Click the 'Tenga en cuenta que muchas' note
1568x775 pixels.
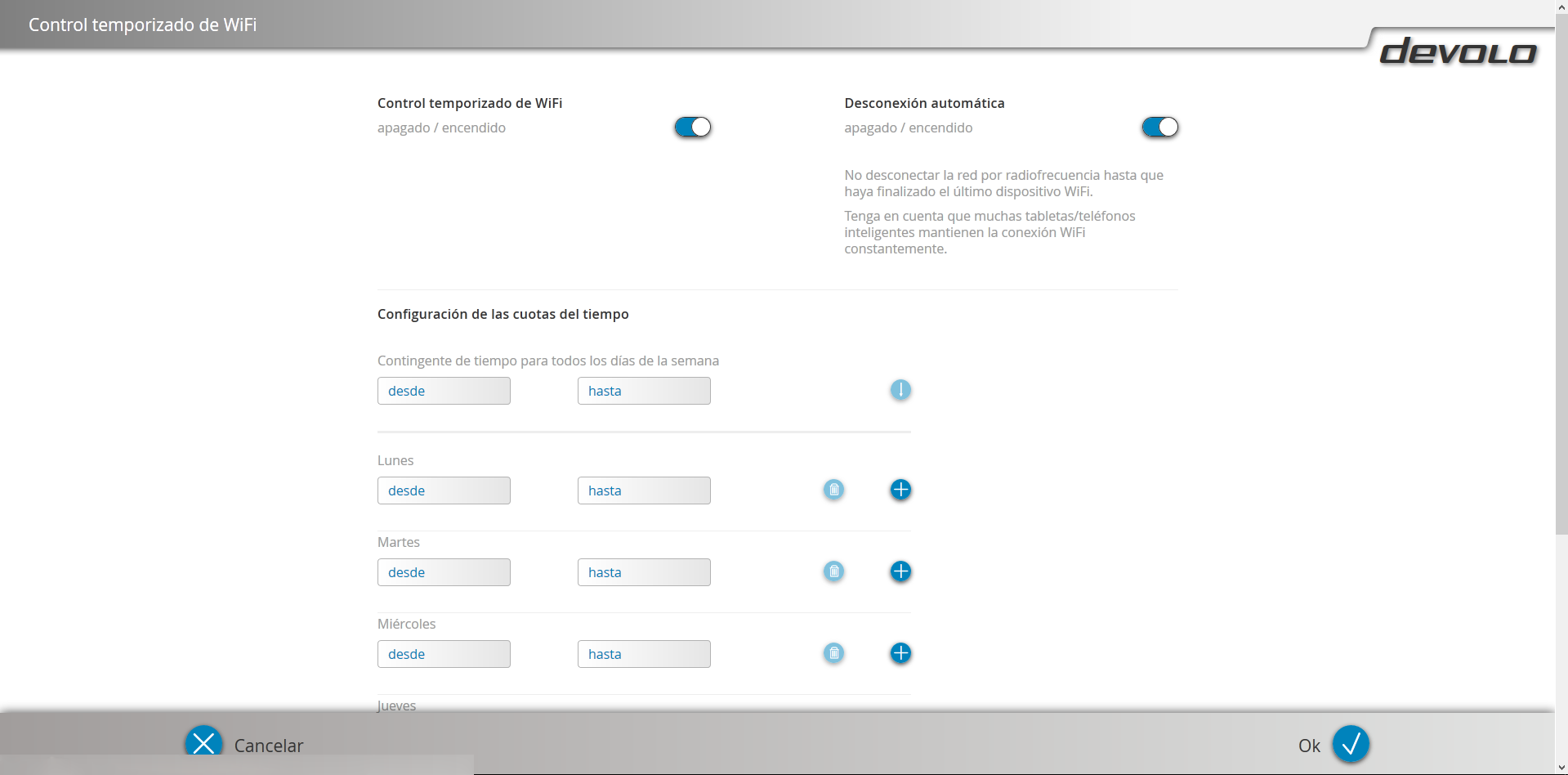point(989,232)
